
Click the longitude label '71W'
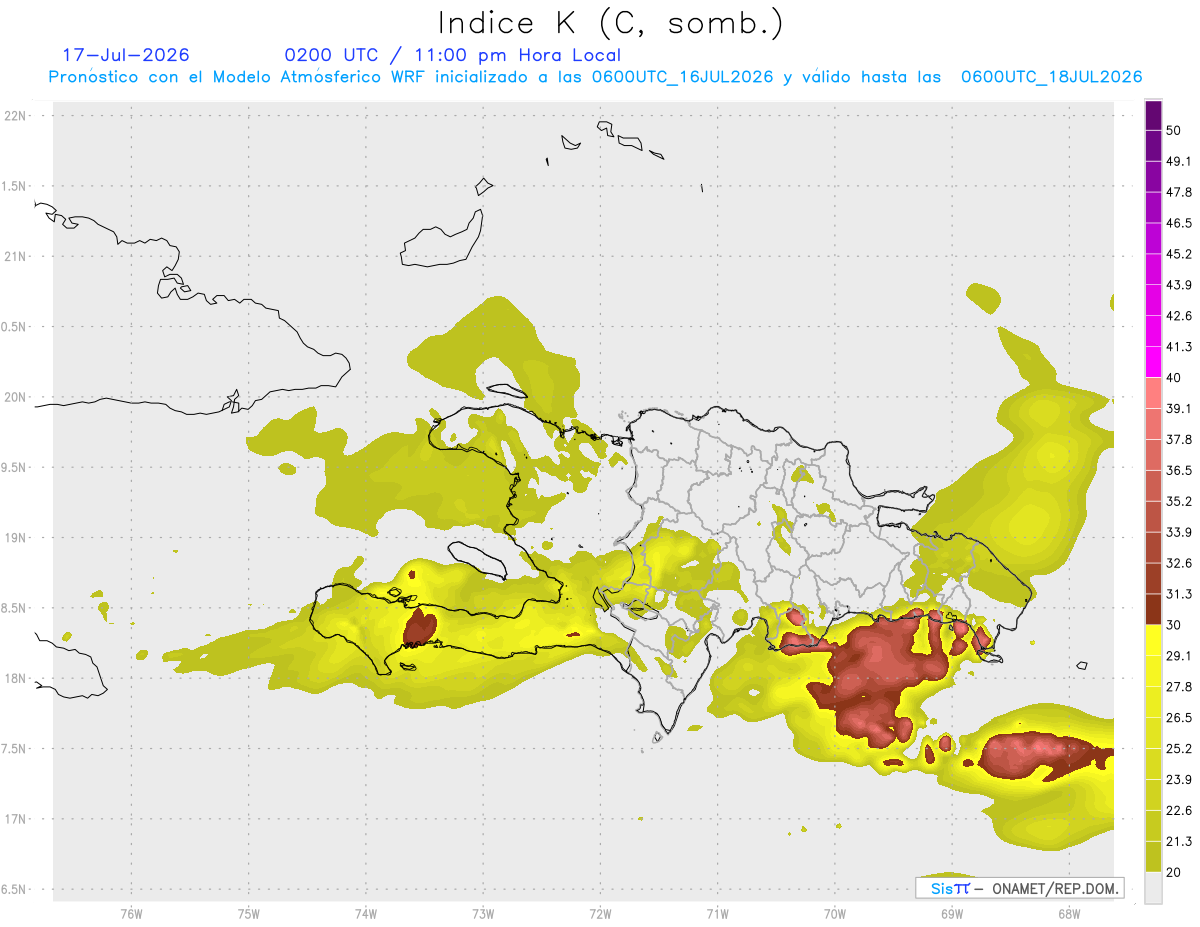tap(717, 914)
